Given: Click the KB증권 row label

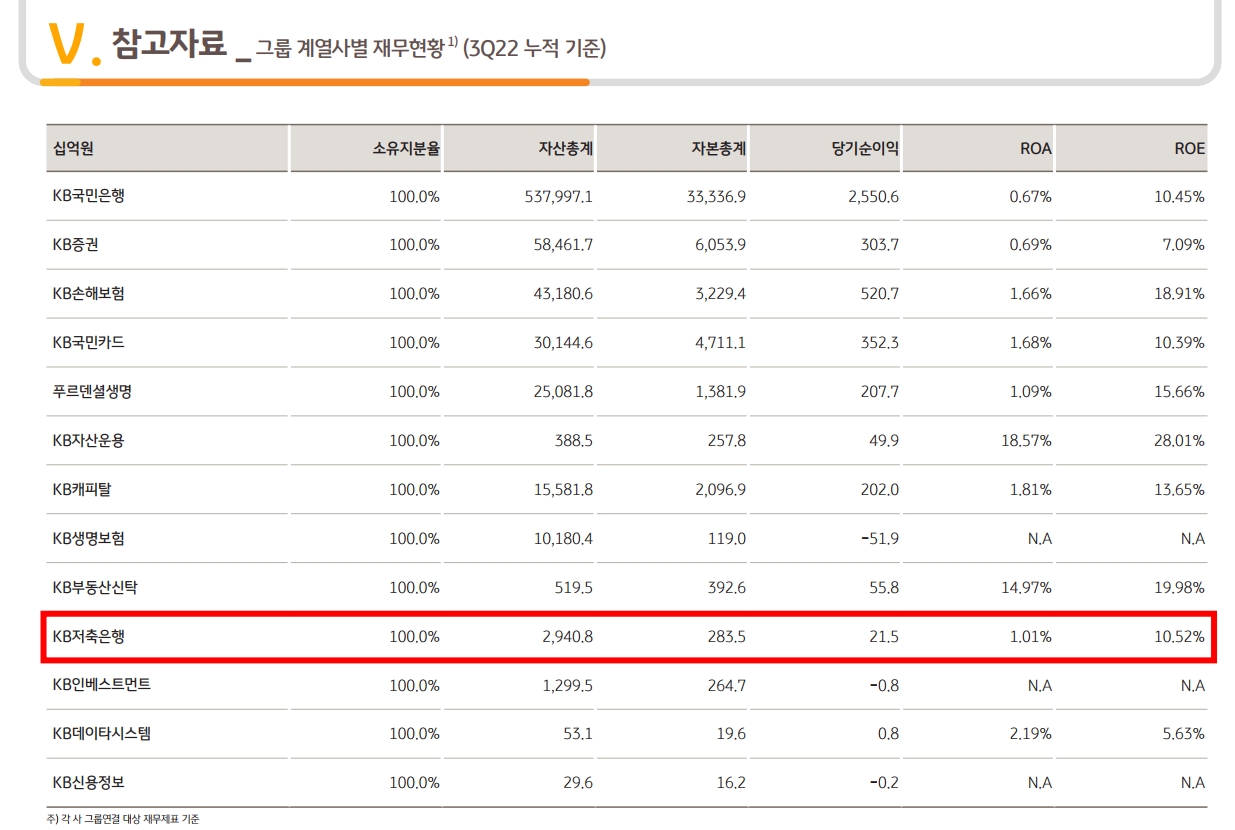Looking at the screenshot, I should (x=75, y=246).
